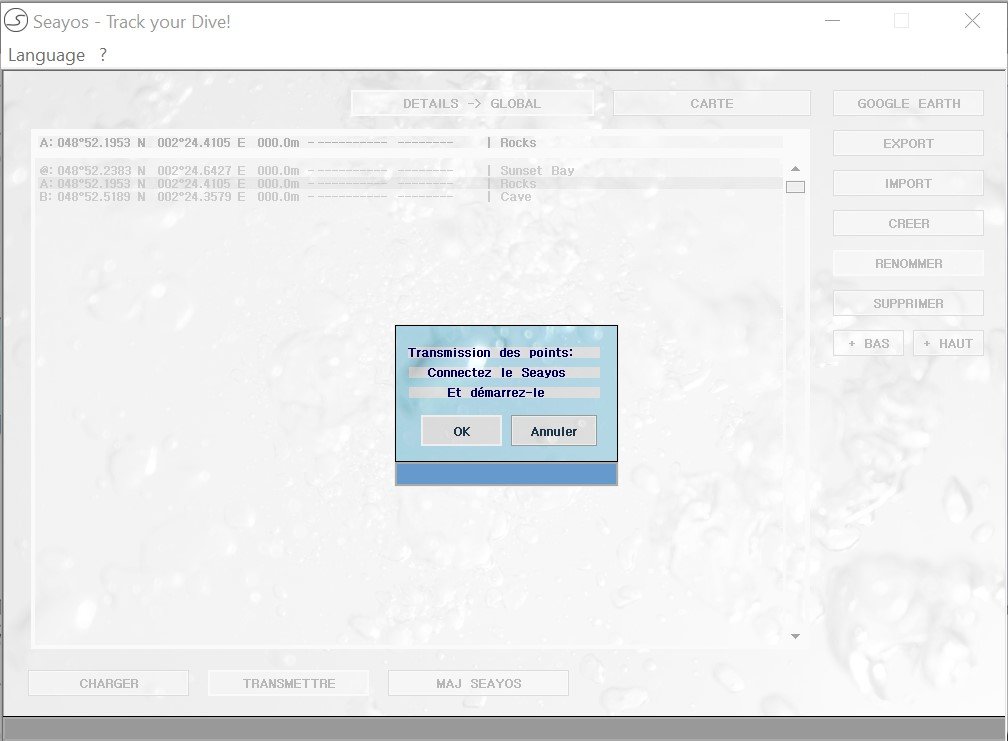Click the 'Et démarrez-le' dialog line
The width and height of the screenshot is (1008, 741).
pos(496,392)
